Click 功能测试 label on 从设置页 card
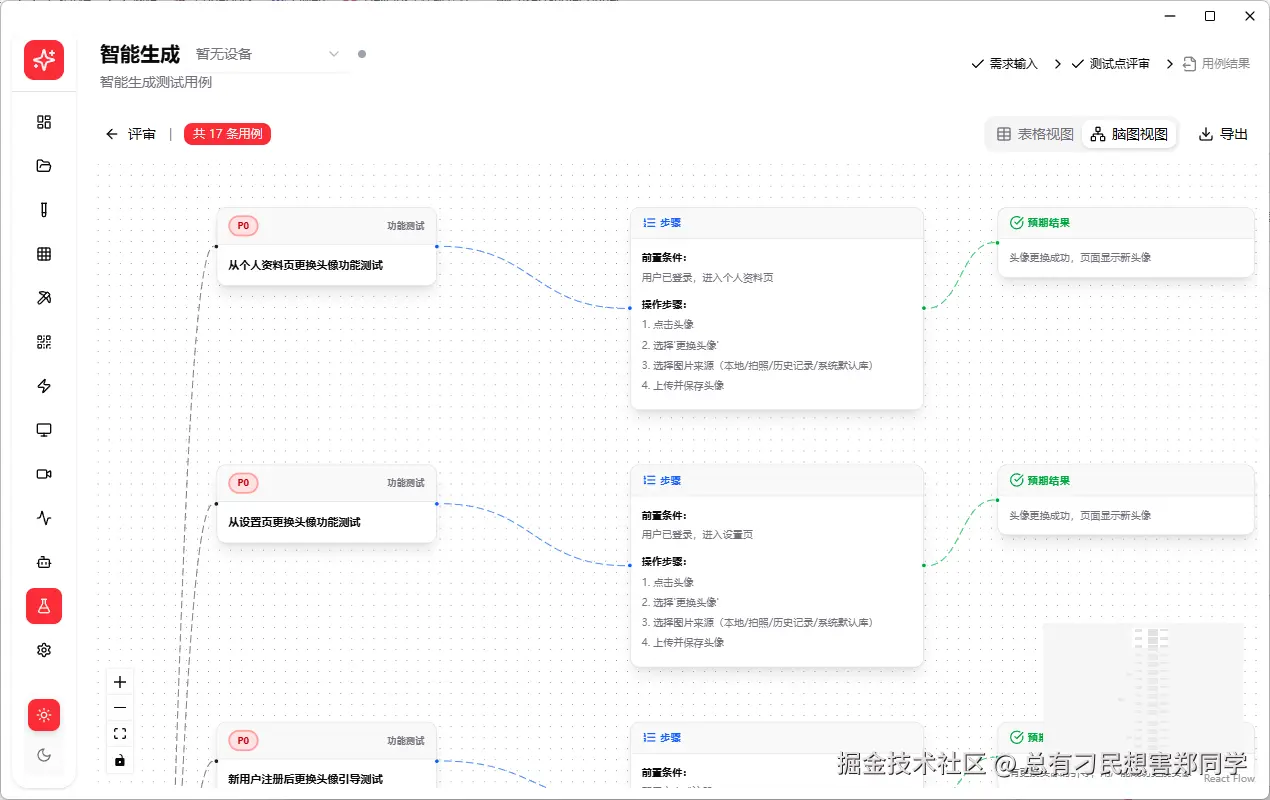Viewport: 1270px width, 800px height. (406, 483)
